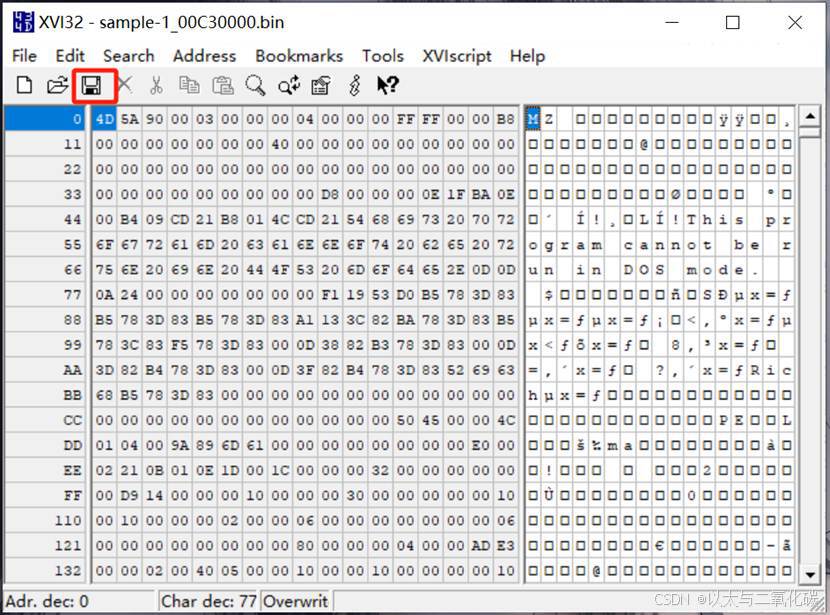Close the XVI32 window

click(x=795, y=22)
